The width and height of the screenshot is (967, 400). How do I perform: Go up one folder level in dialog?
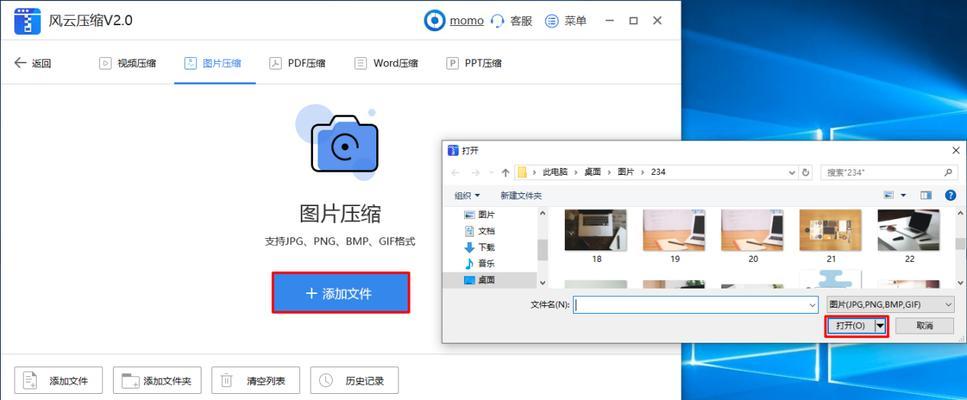pos(506,173)
